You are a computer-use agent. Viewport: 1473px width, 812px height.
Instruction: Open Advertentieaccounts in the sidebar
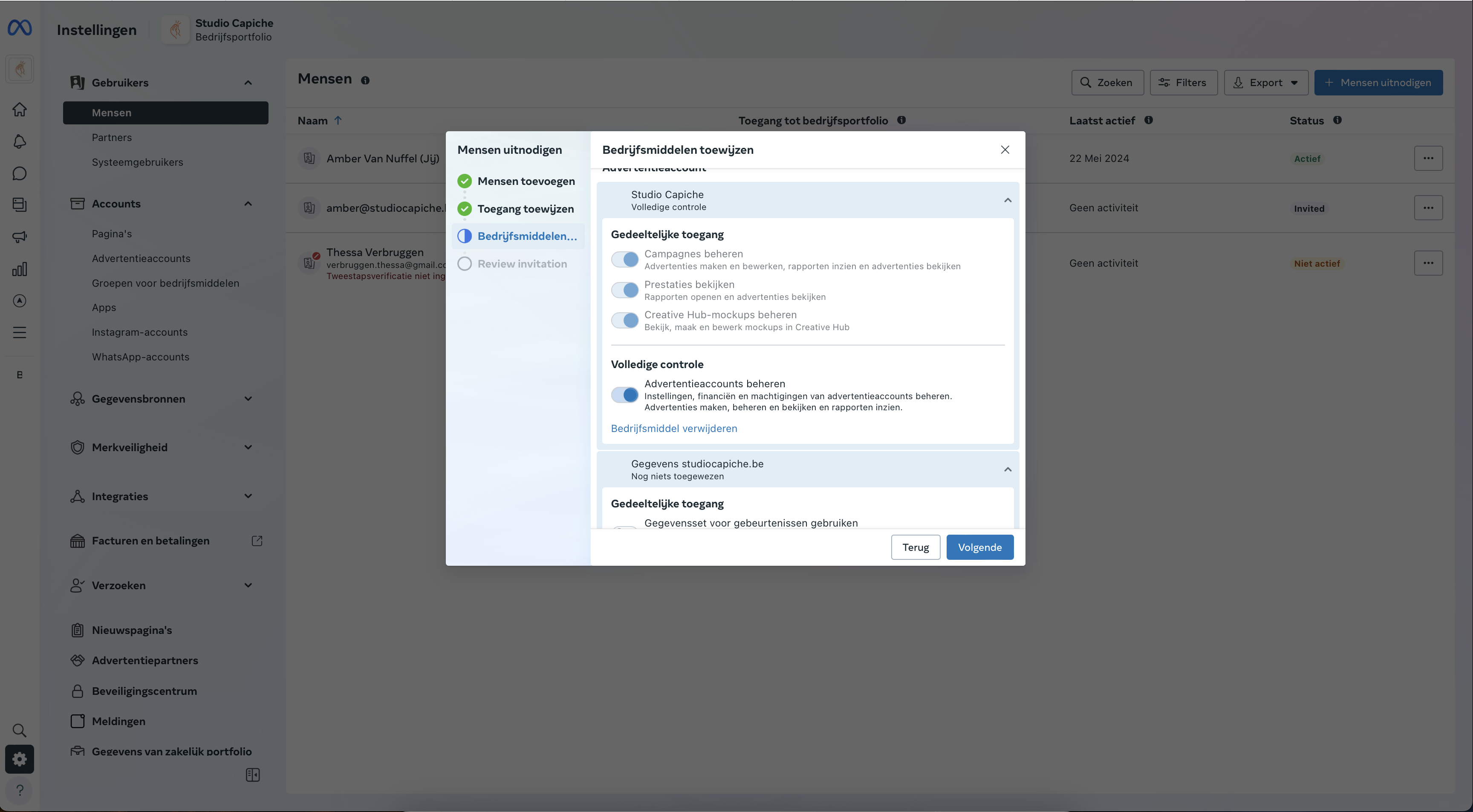pos(141,258)
